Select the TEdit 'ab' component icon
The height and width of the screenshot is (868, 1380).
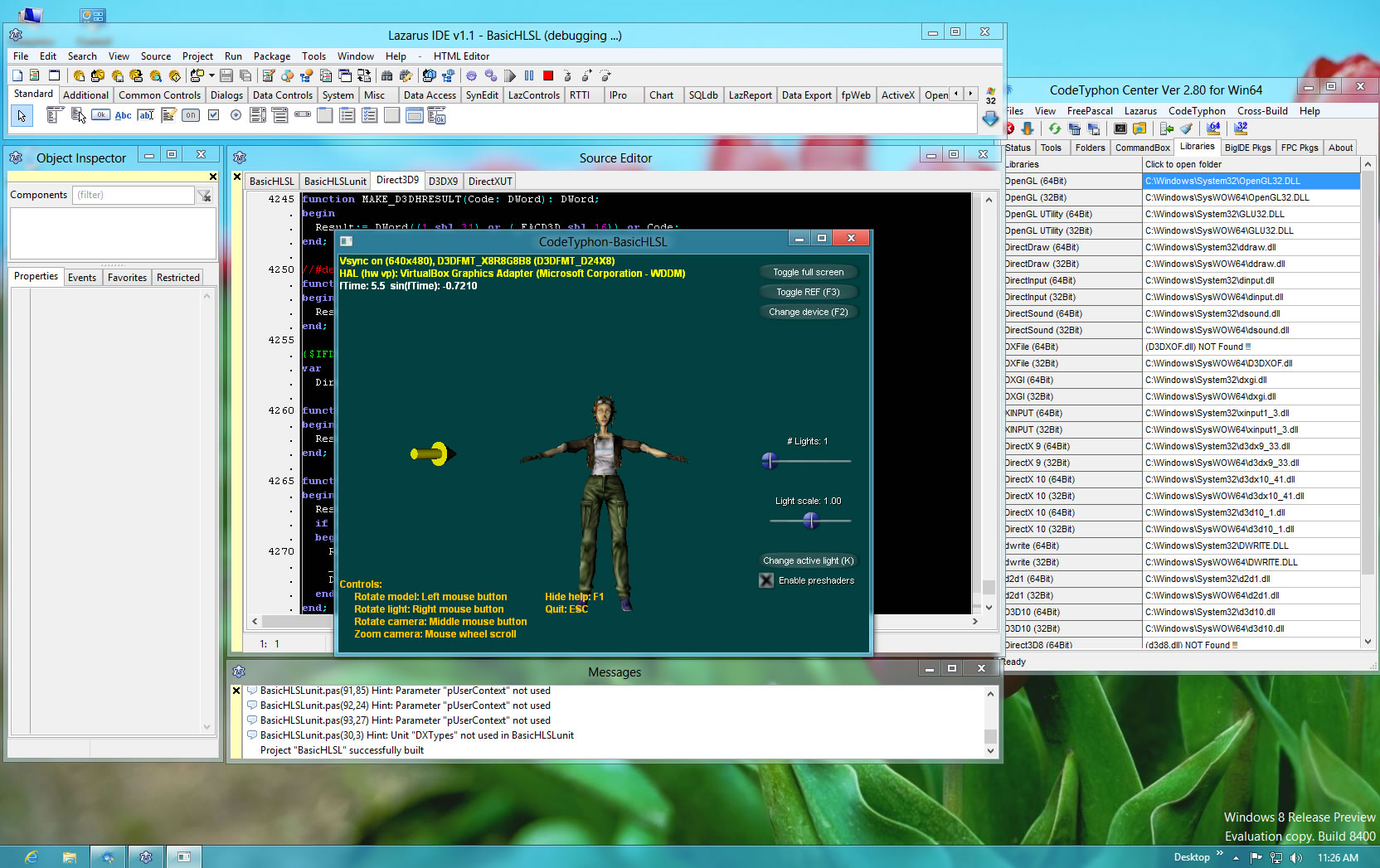[146, 115]
